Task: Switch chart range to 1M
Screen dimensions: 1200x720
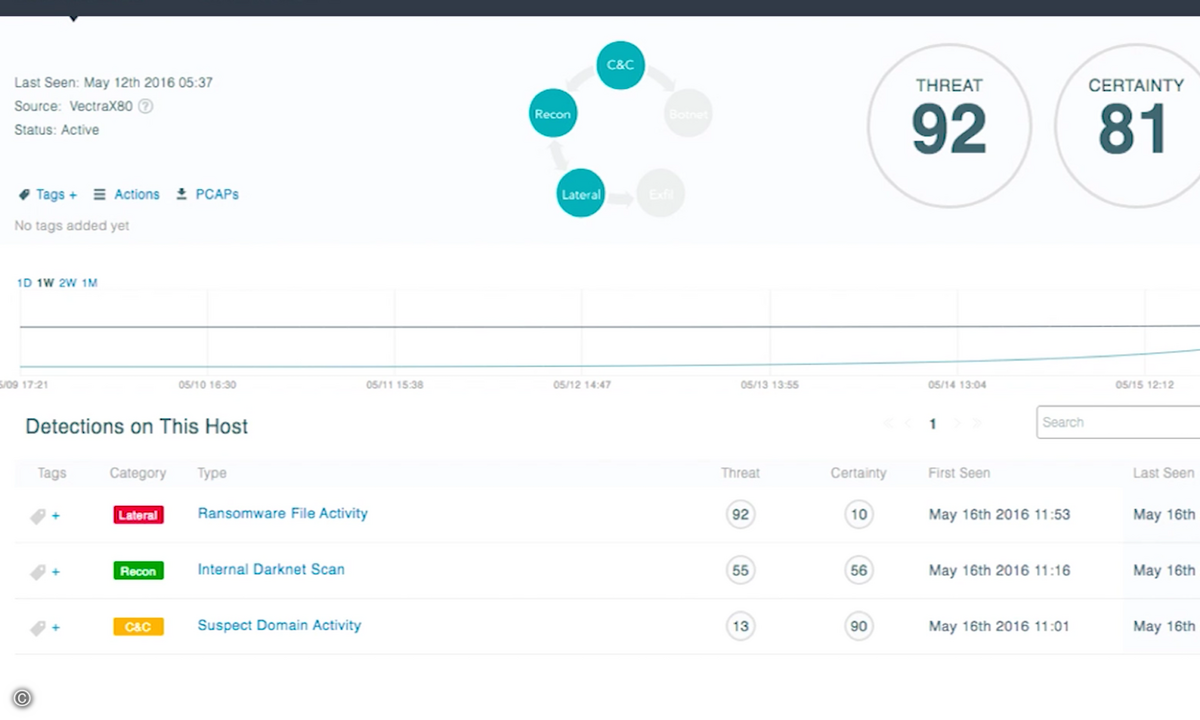Action: click(x=89, y=283)
